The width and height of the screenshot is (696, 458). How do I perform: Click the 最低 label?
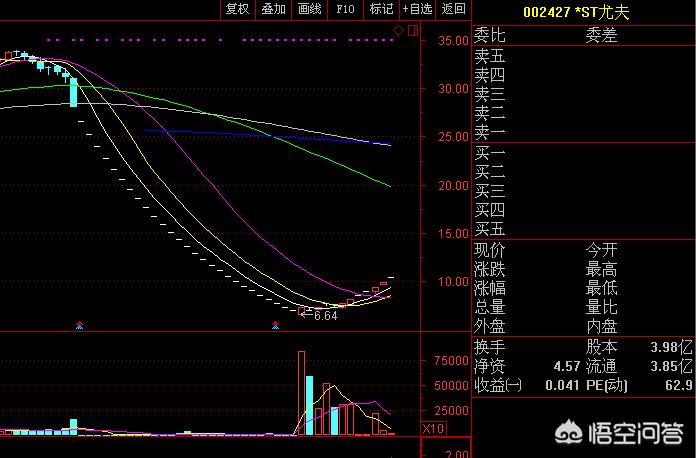601,288
